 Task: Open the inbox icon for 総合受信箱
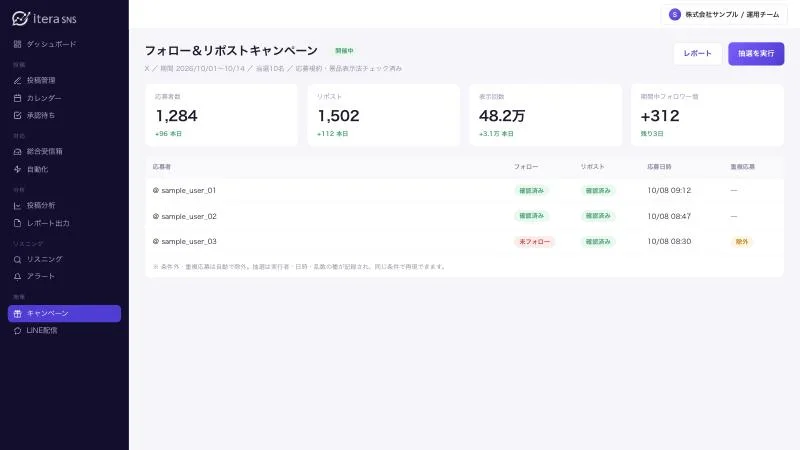(17, 152)
